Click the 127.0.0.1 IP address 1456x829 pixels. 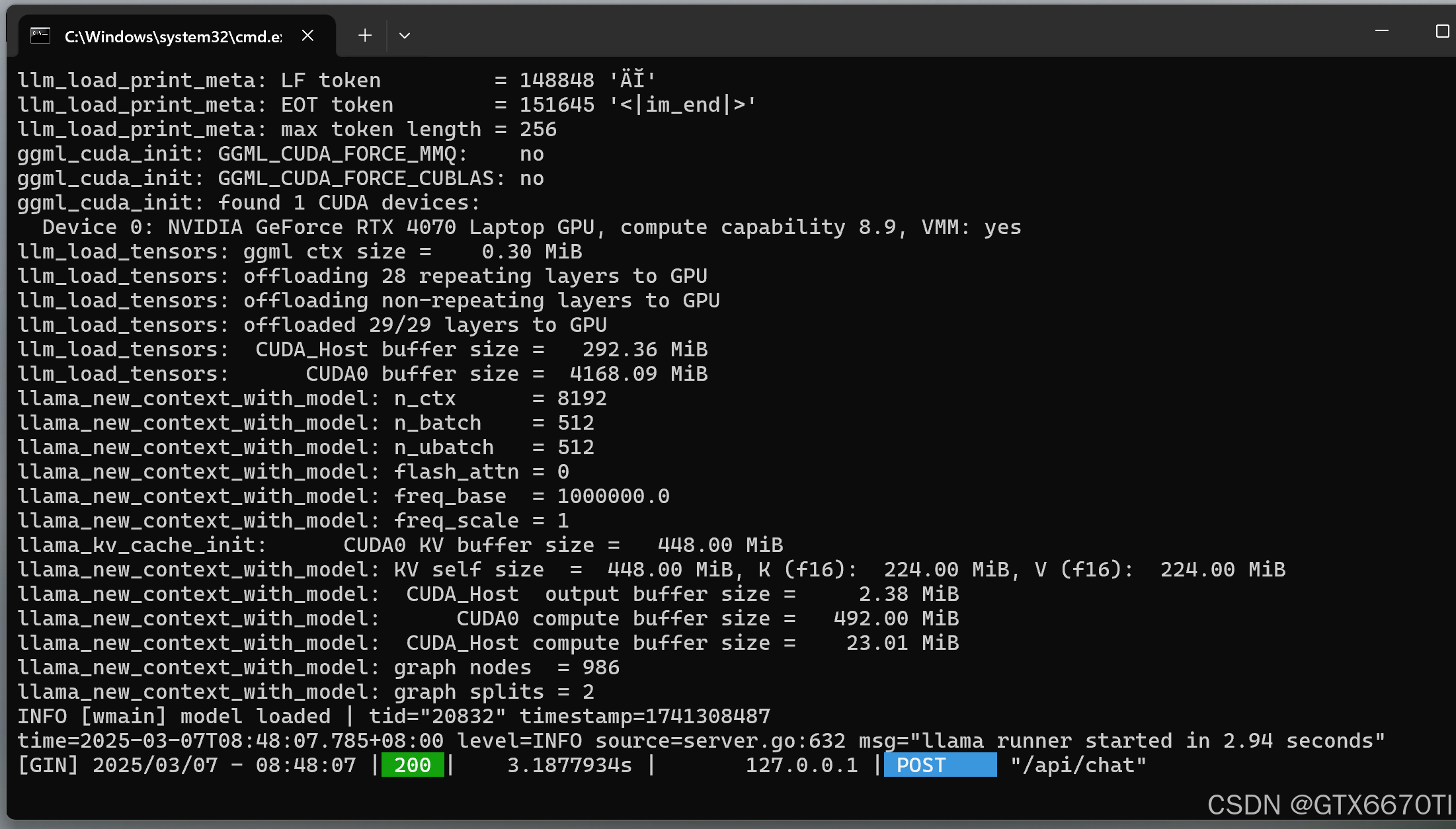click(x=801, y=765)
